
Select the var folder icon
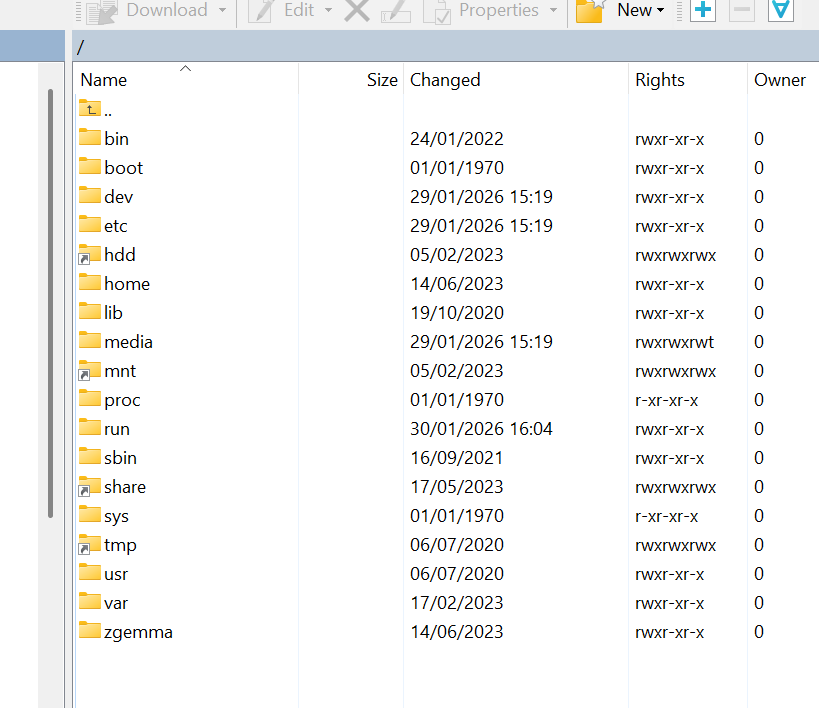point(90,601)
